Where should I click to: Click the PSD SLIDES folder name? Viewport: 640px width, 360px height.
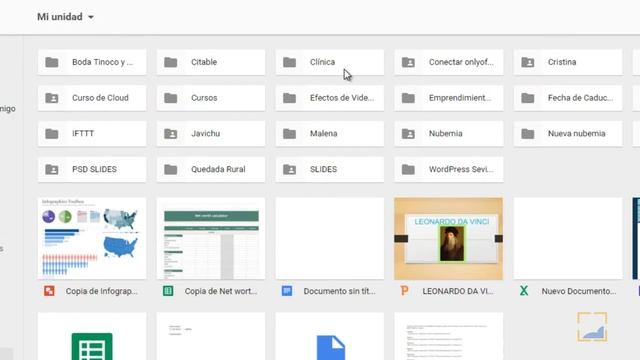94,169
